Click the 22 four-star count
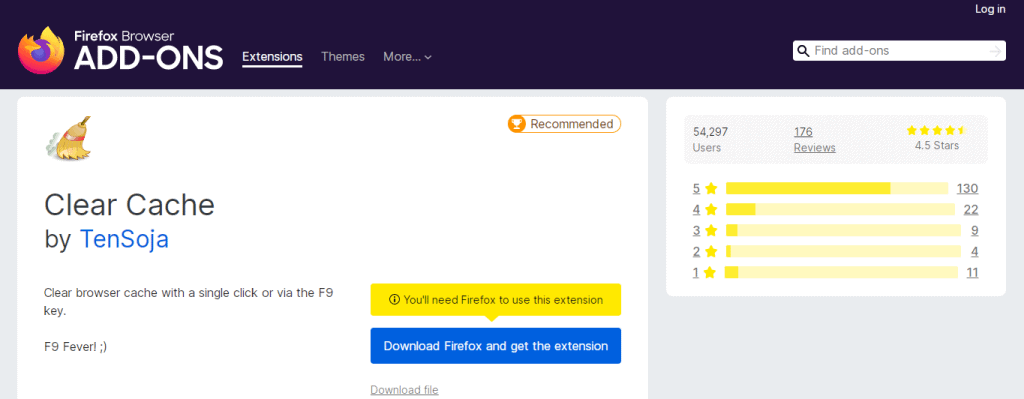This screenshot has height=399, width=1024. [x=971, y=210]
